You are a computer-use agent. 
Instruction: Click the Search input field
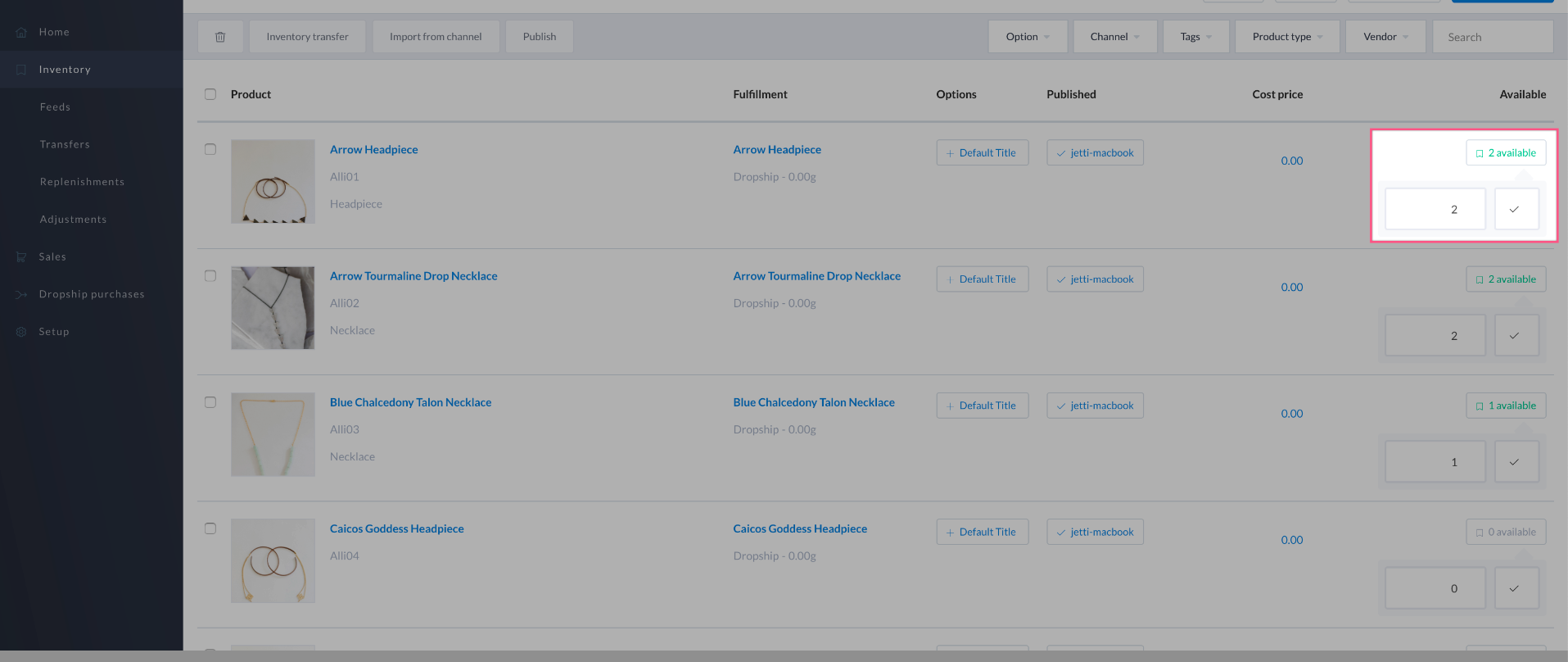pos(1493,37)
